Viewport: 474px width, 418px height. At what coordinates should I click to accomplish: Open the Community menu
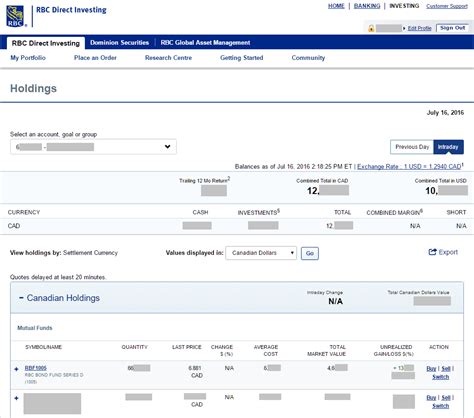308,58
